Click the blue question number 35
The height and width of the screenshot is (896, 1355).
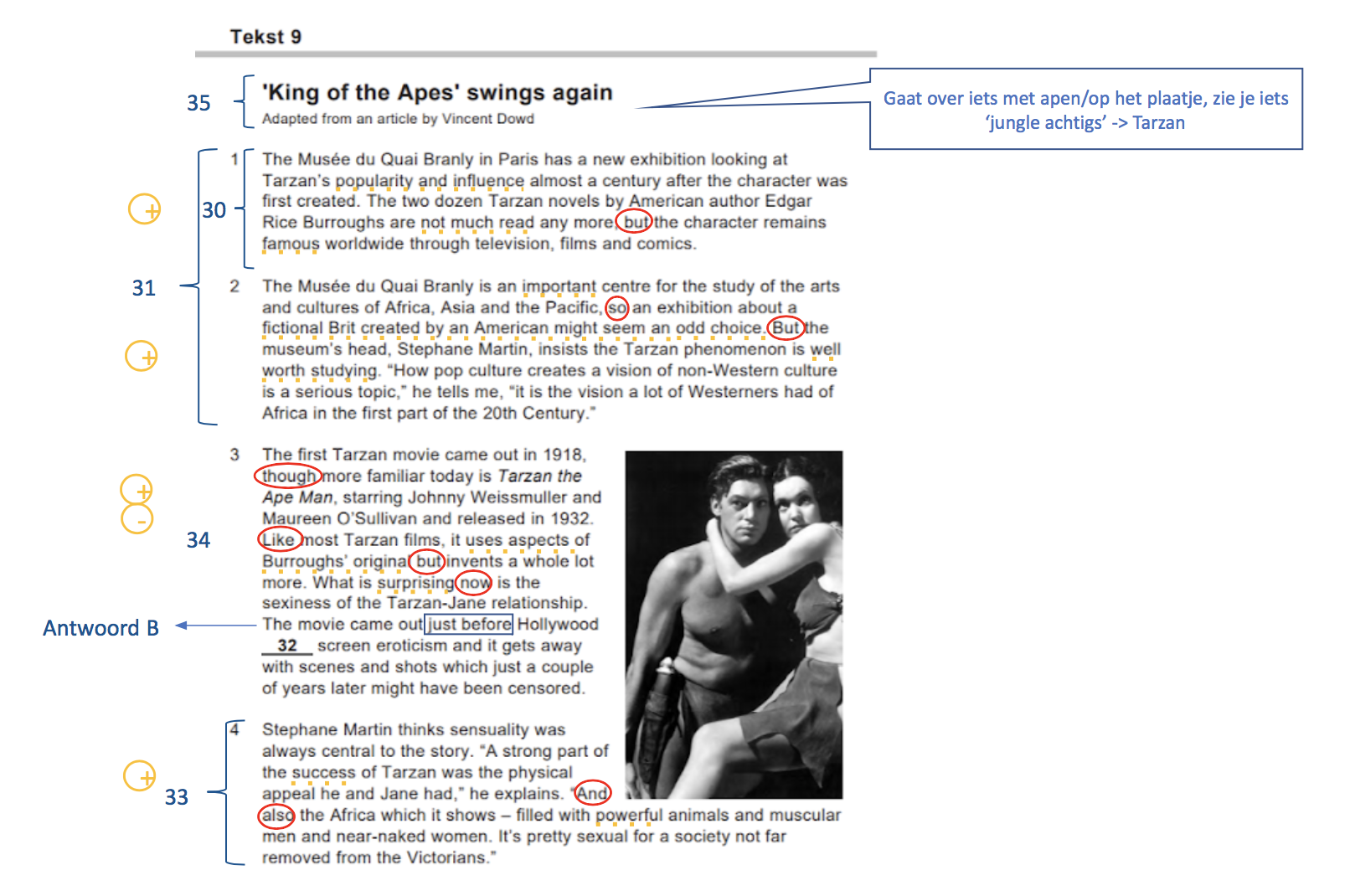tap(198, 103)
